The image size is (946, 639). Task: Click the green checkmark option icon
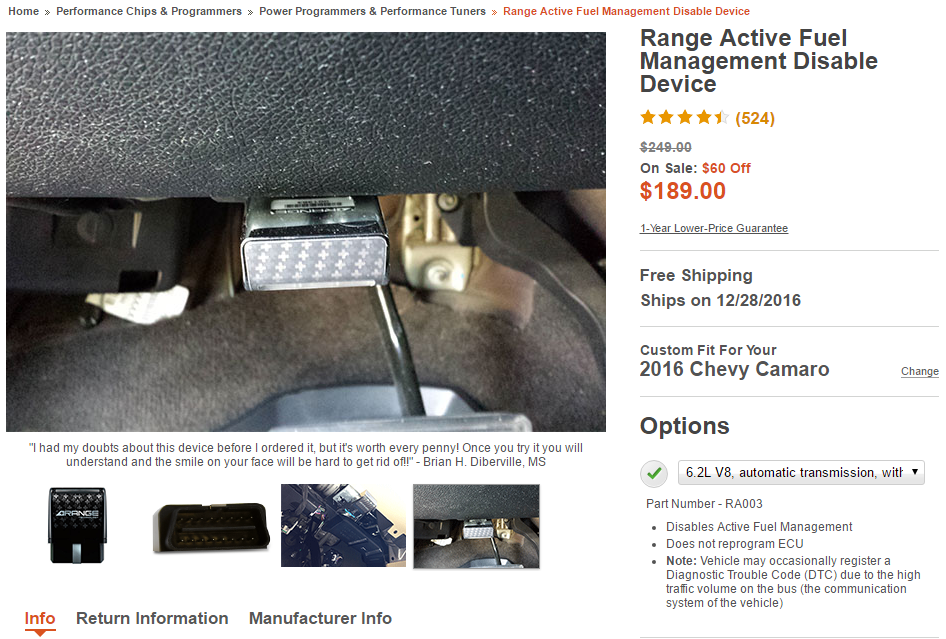click(654, 473)
